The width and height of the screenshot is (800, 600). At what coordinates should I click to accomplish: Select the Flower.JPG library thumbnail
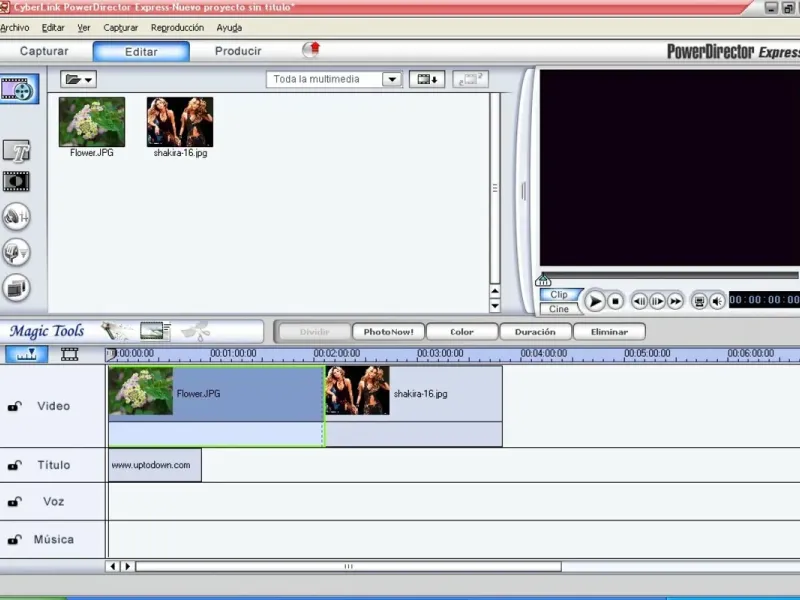click(x=92, y=122)
